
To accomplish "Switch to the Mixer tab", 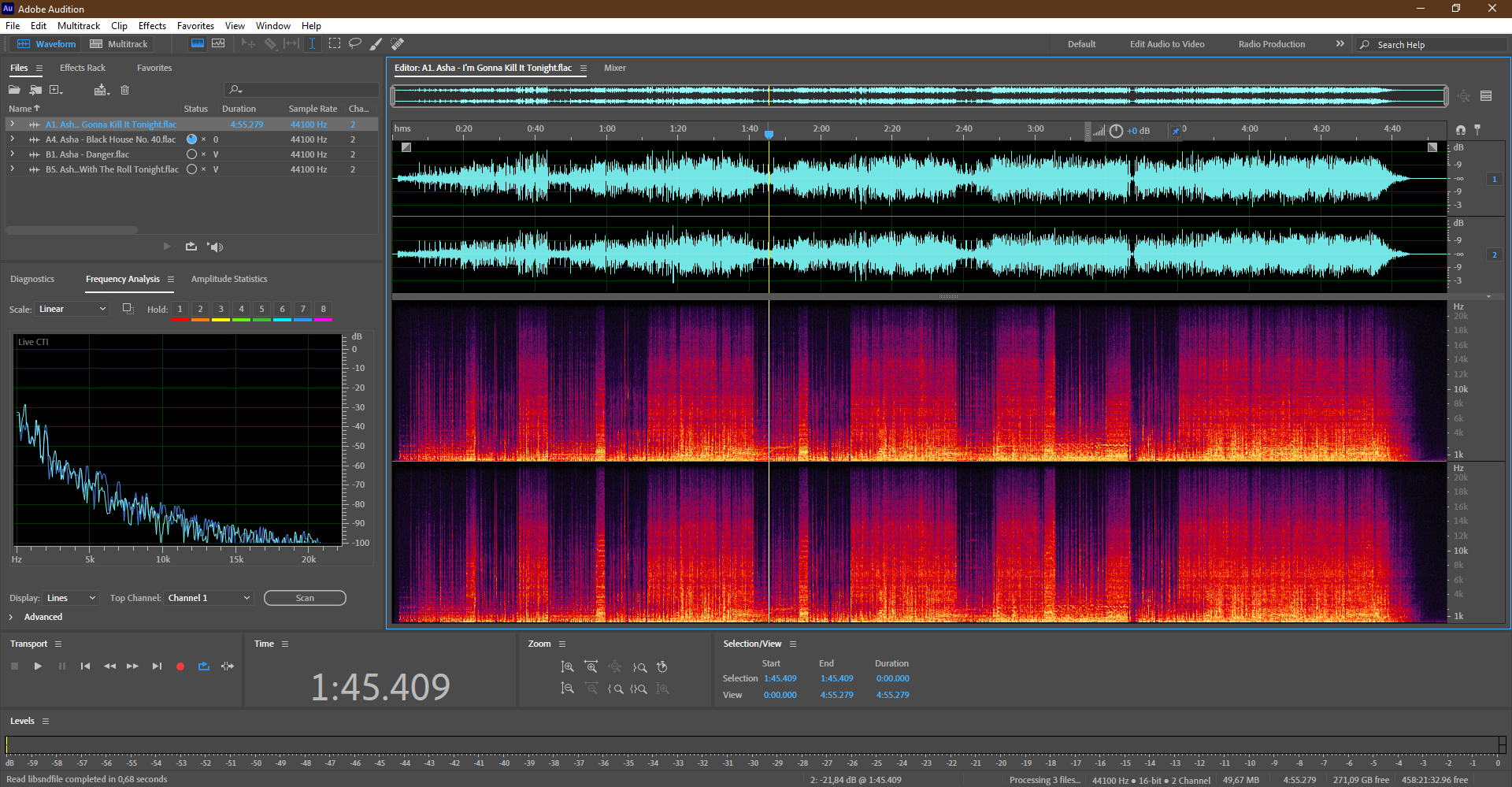I will (615, 68).
